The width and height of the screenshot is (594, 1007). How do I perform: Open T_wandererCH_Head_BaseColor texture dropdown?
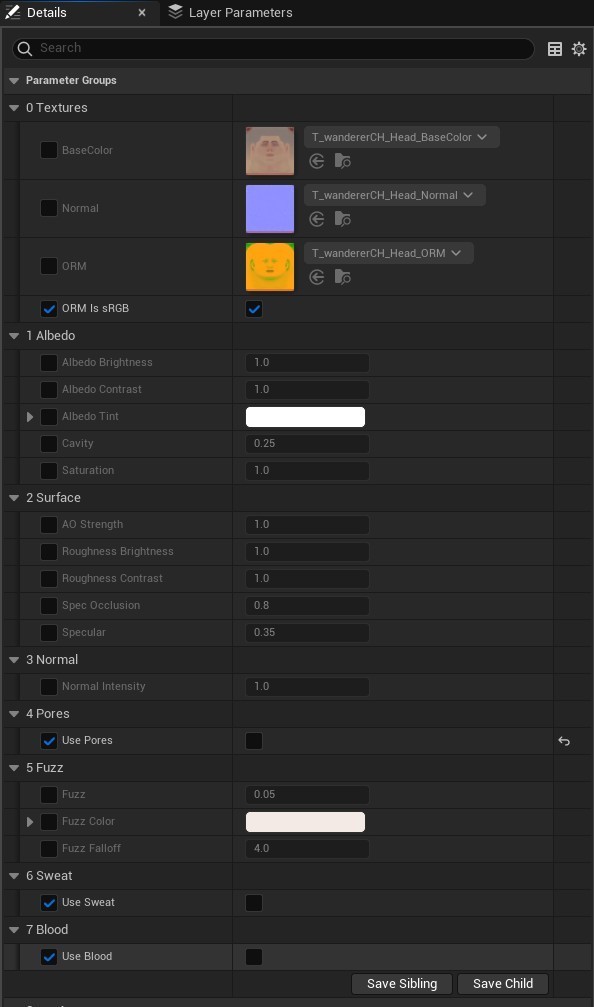coord(401,137)
